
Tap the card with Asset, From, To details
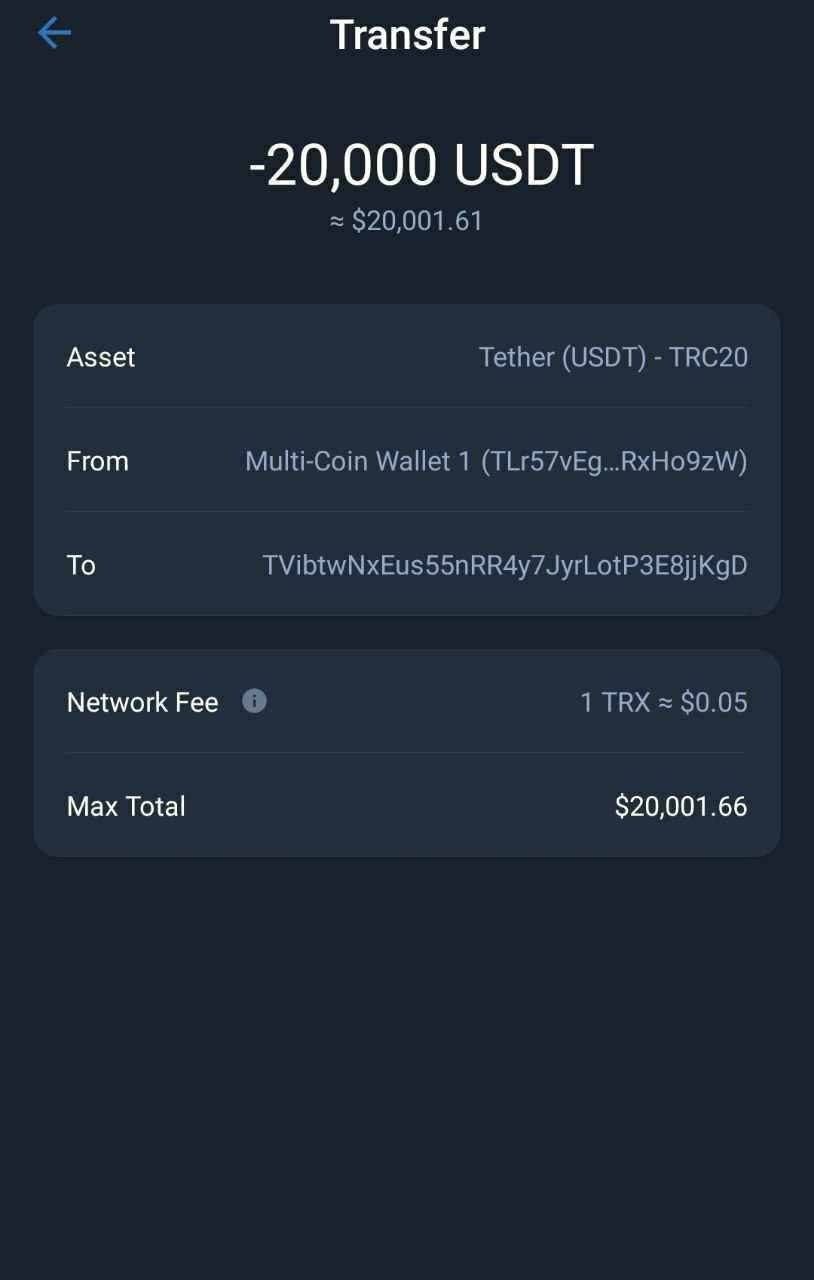click(407, 460)
